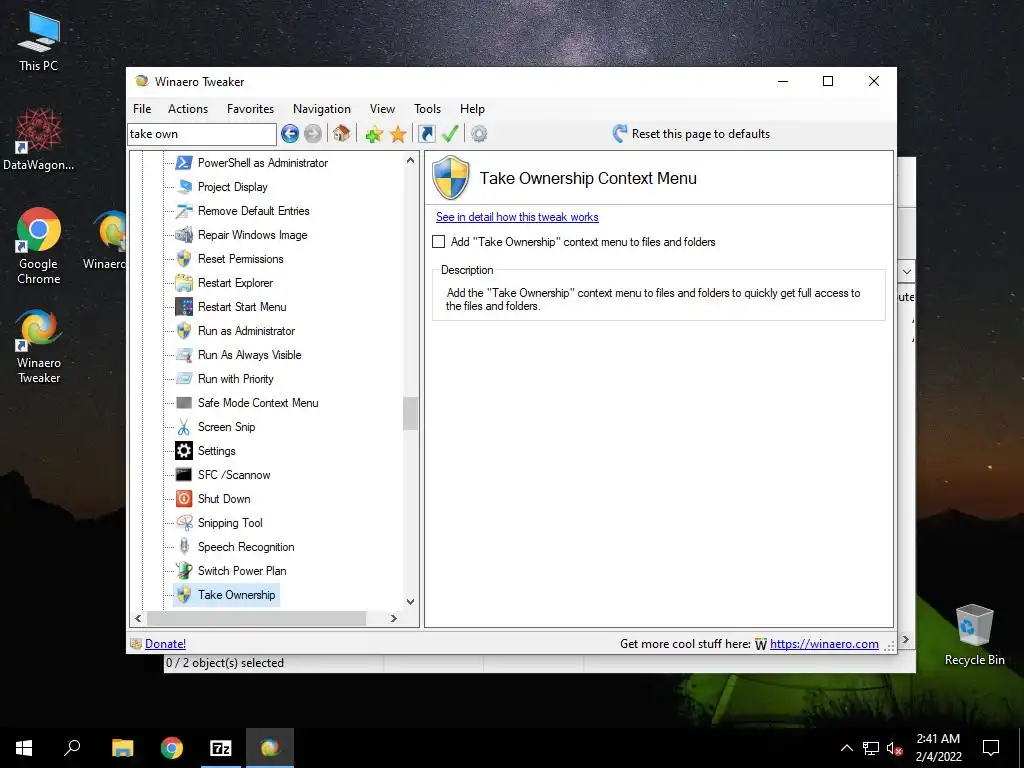This screenshot has width=1024, height=768.
Task: Click the Speech Recognition microphone icon
Action: tap(184, 547)
